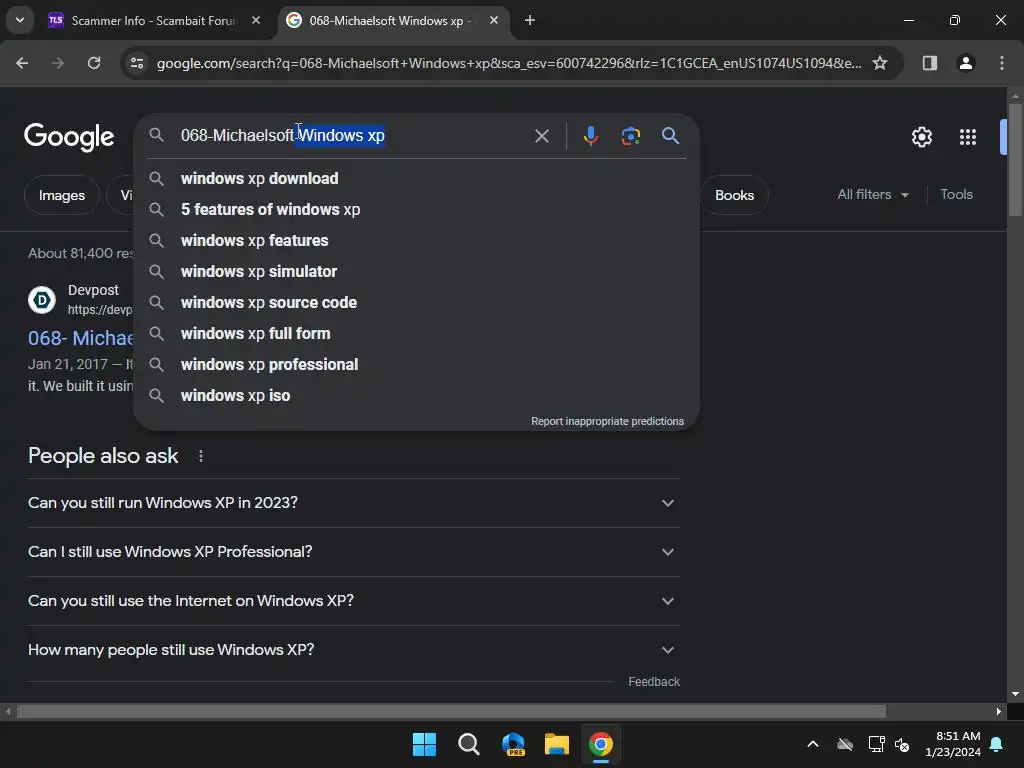Open People also ask options menu
1024x768 pixels.
[200, 456]
